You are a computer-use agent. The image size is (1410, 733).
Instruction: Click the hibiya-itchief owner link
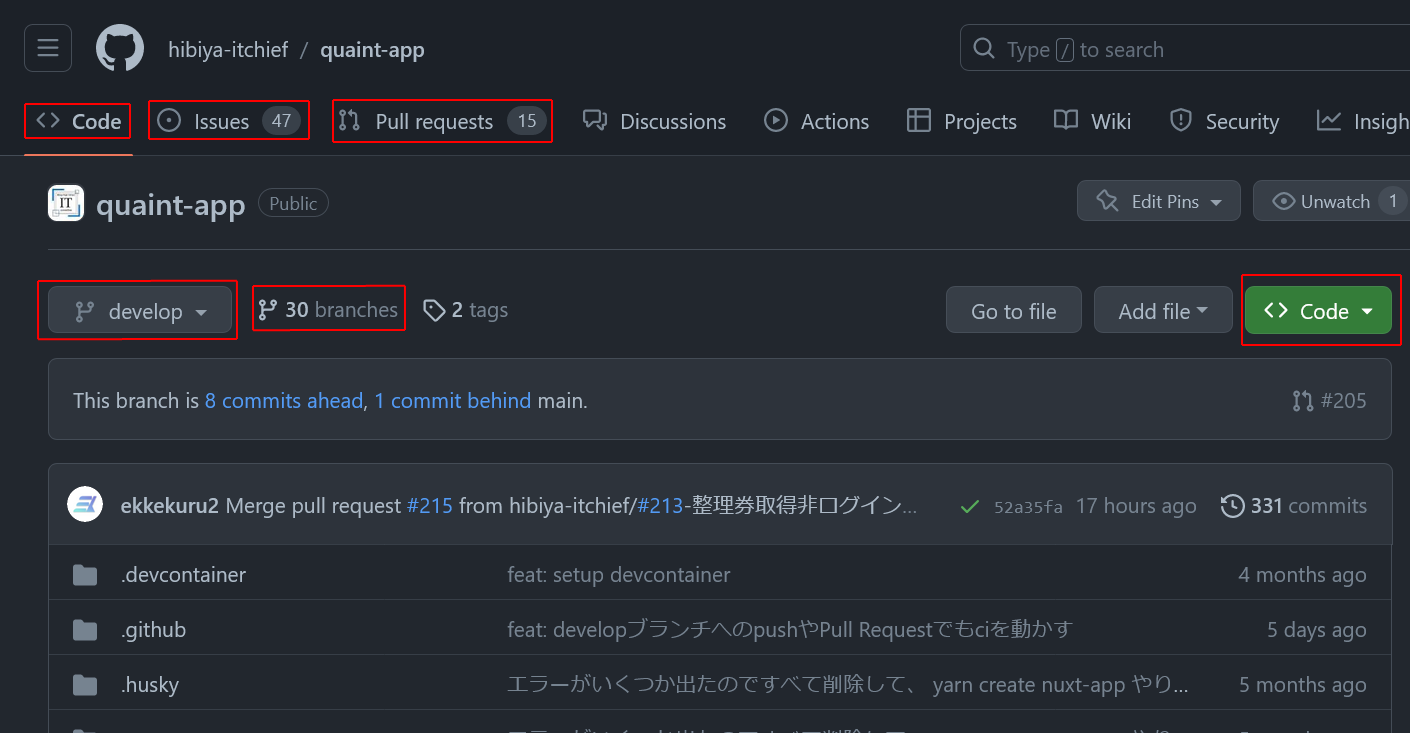pyautogui.click(x=228, y=49)
